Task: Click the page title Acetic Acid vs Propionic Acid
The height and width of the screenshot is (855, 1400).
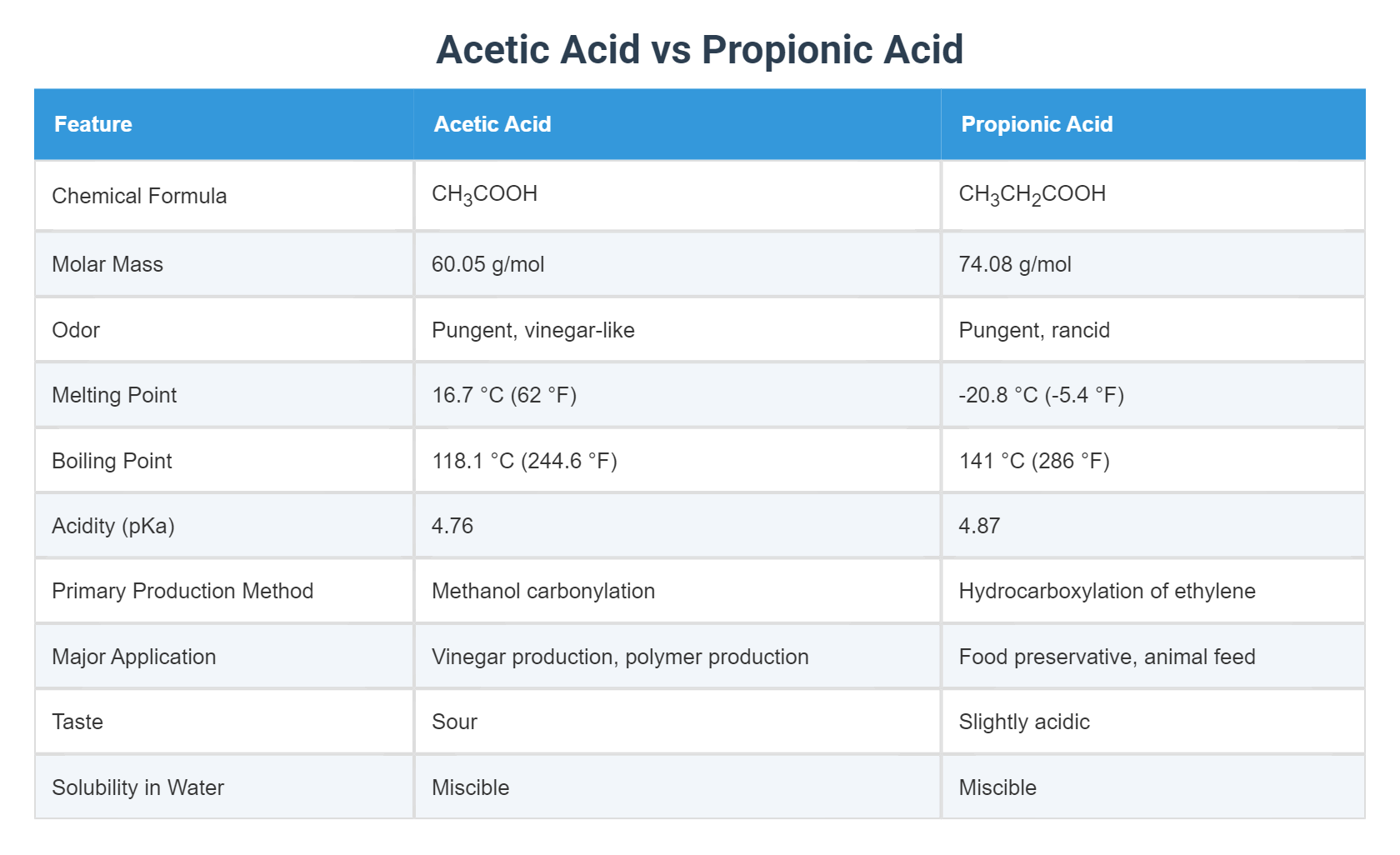Action: pos(699,49)
